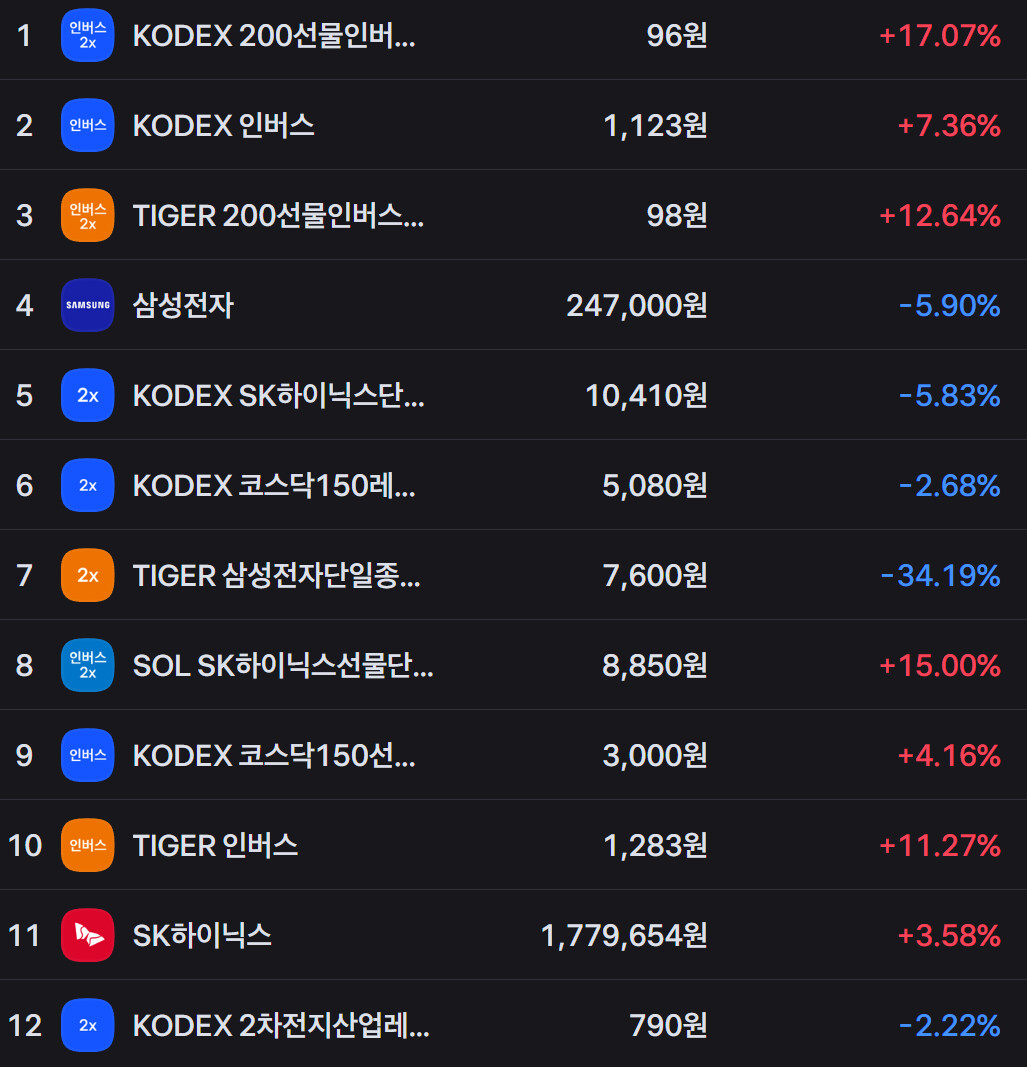Click the Samsung logo icon
1027x1067 pixels.
coord(87,305)
